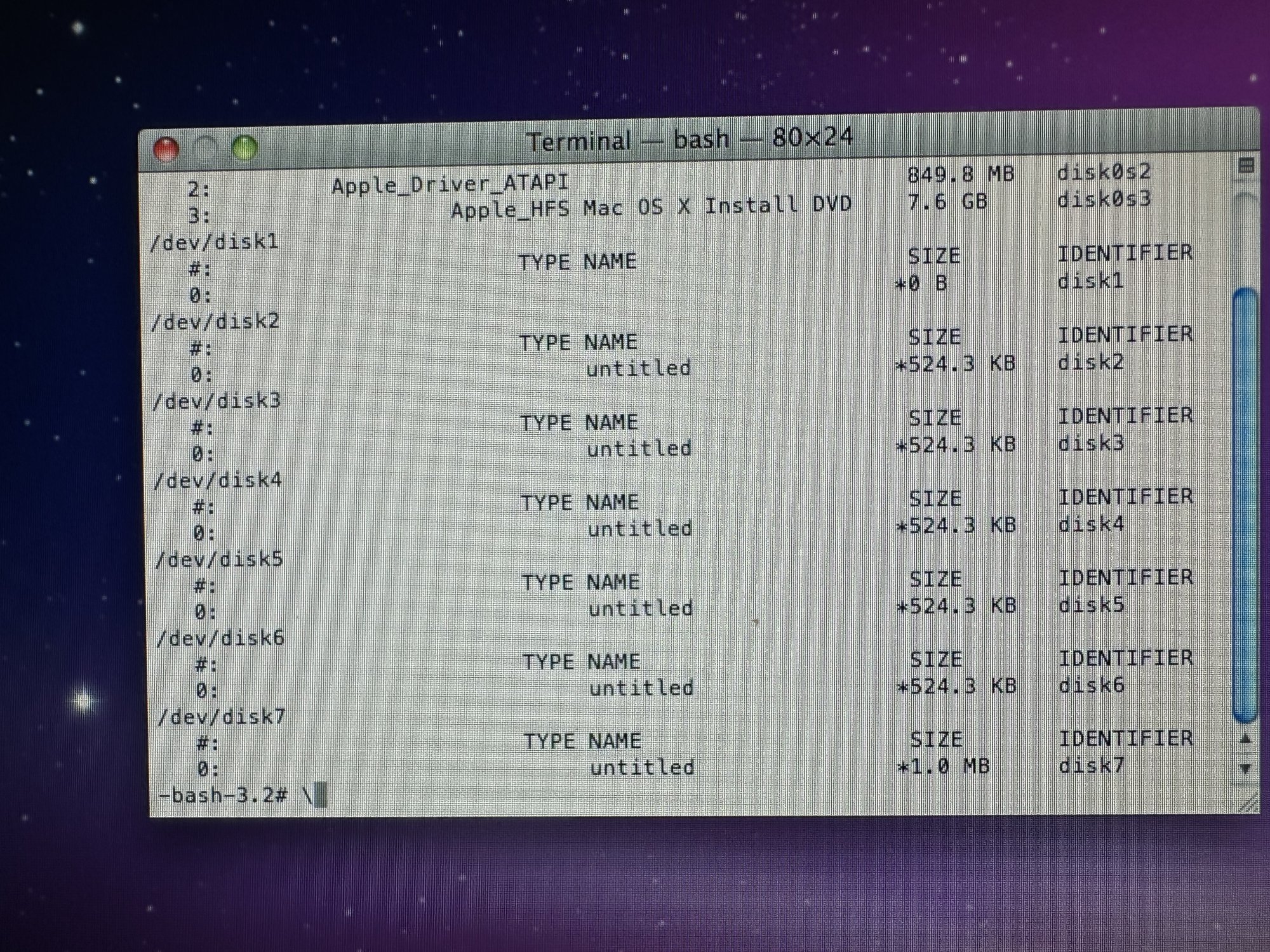Click the blue scrollbar thumb
The height and width of the screenshot is (952, 1270).
(1245, 505)
